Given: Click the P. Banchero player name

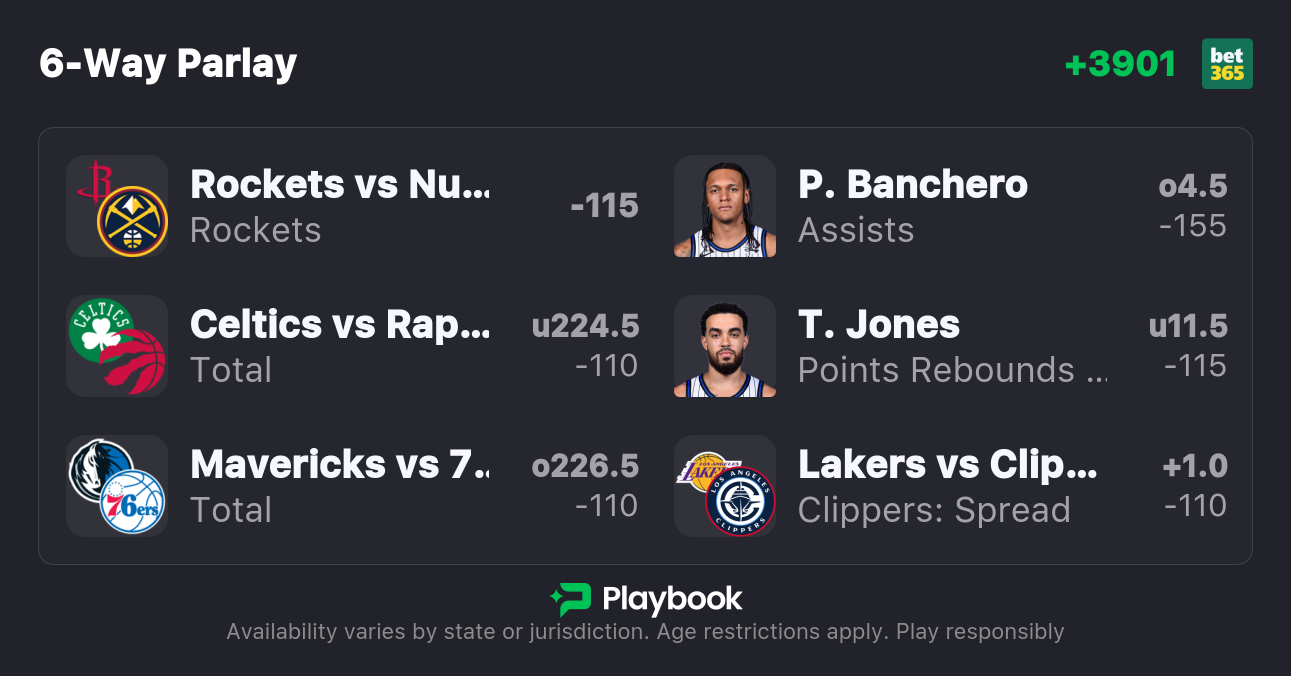Looking at the screenshot, I should (x=913, y=184).
